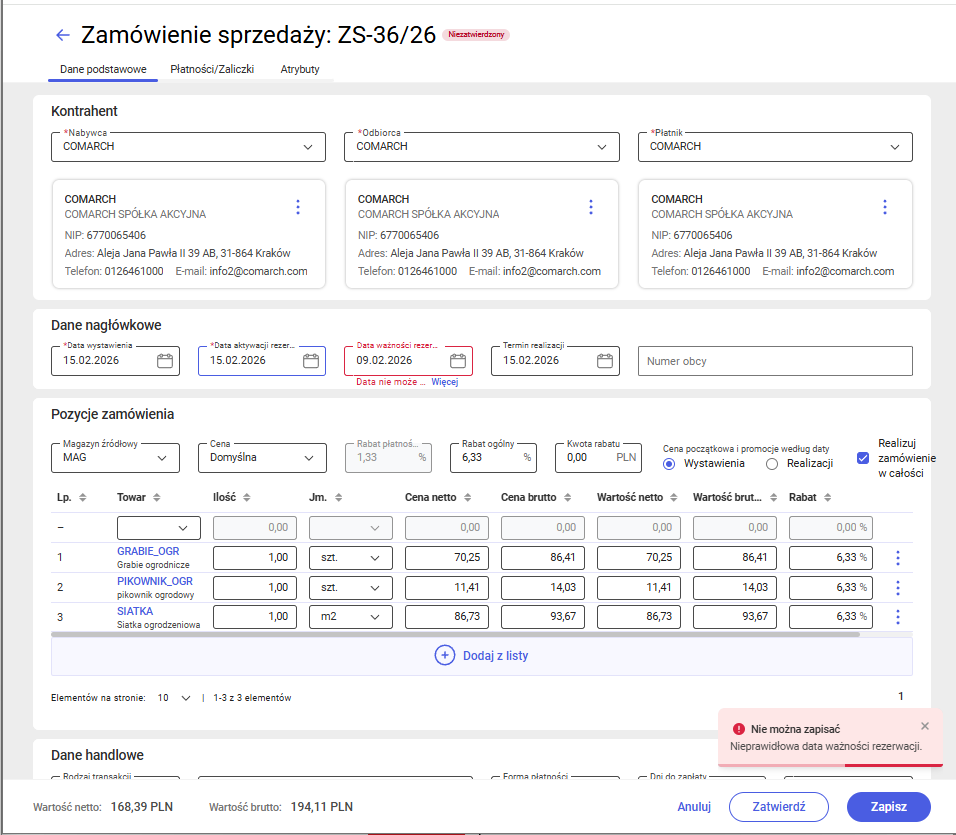Open the calendar icon for Termin realizacji
956x835 pixels.
coord(604,361)
